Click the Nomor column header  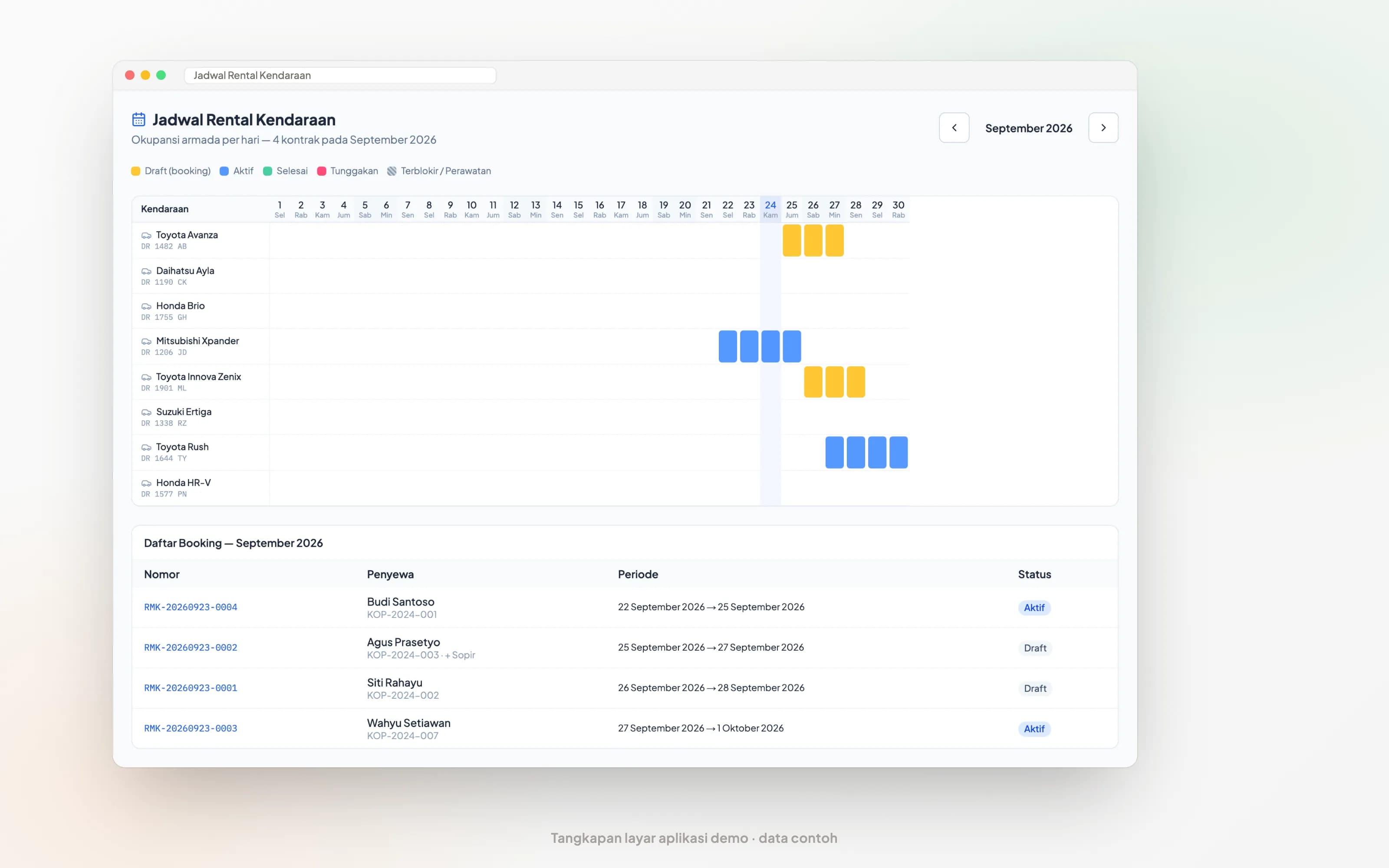click(162, 574)
